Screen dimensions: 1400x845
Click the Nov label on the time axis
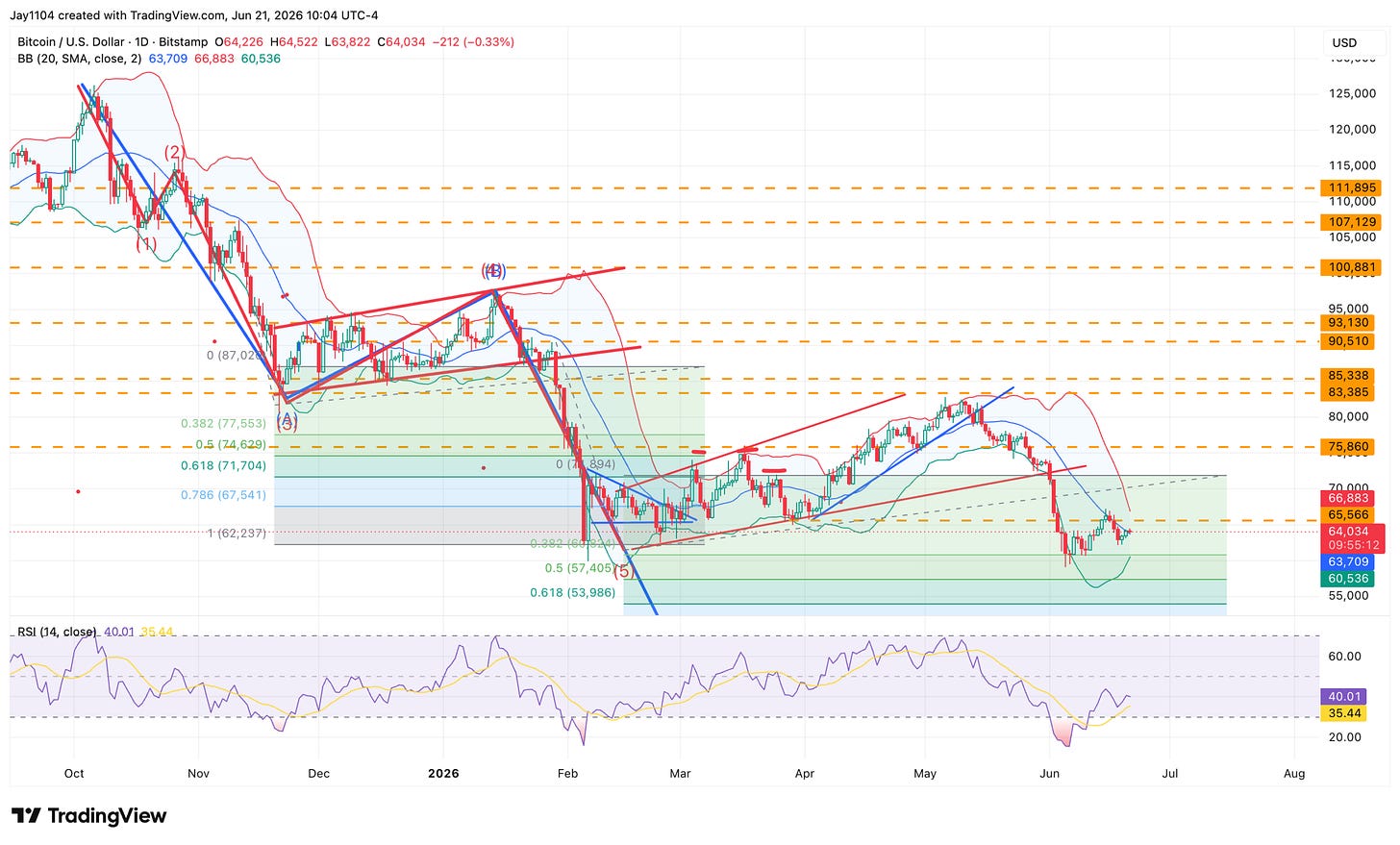(198, 773)
